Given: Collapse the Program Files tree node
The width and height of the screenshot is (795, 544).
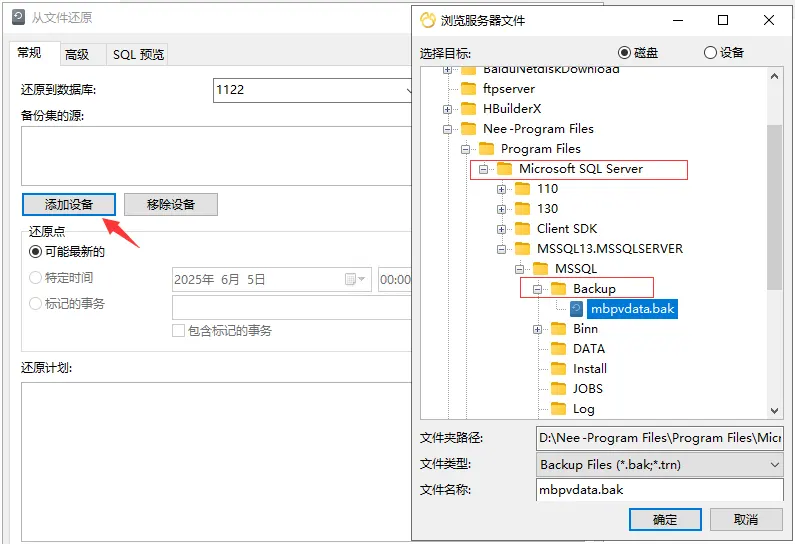Looking at the screenshot, I should click(465, 149).
